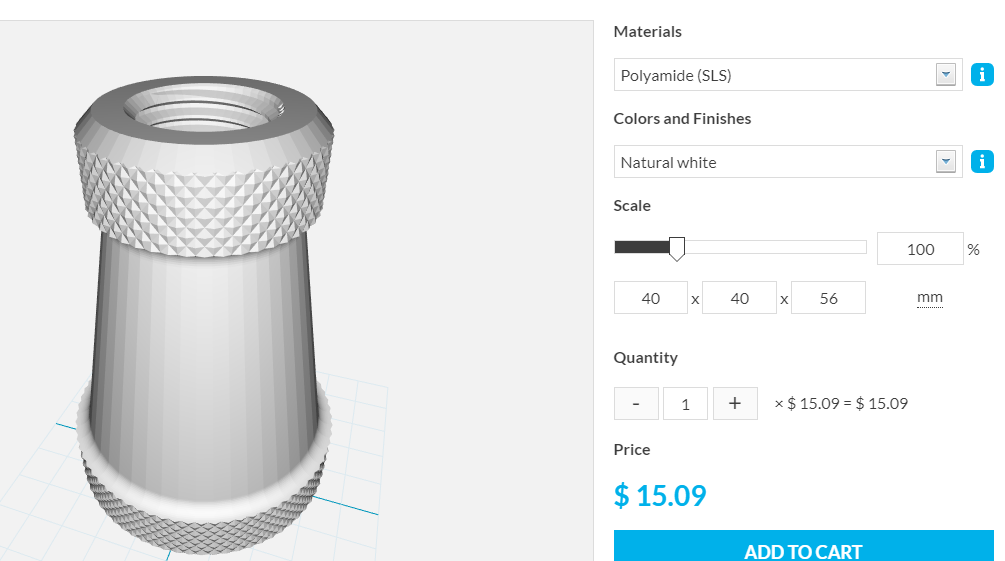1005x561 pixels.
Task: Click the second 40 dimension field
Action: [739, 298]
